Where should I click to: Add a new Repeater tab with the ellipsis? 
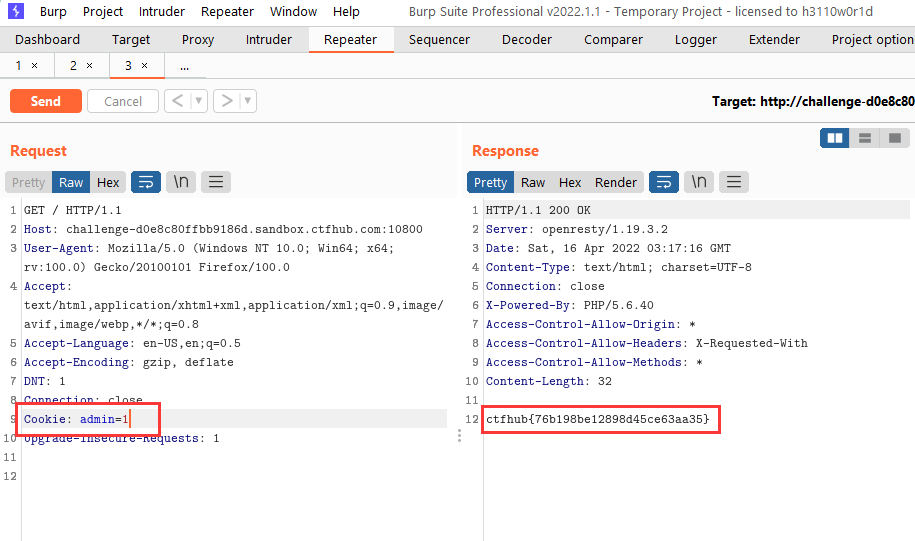(x=184, y=66)
